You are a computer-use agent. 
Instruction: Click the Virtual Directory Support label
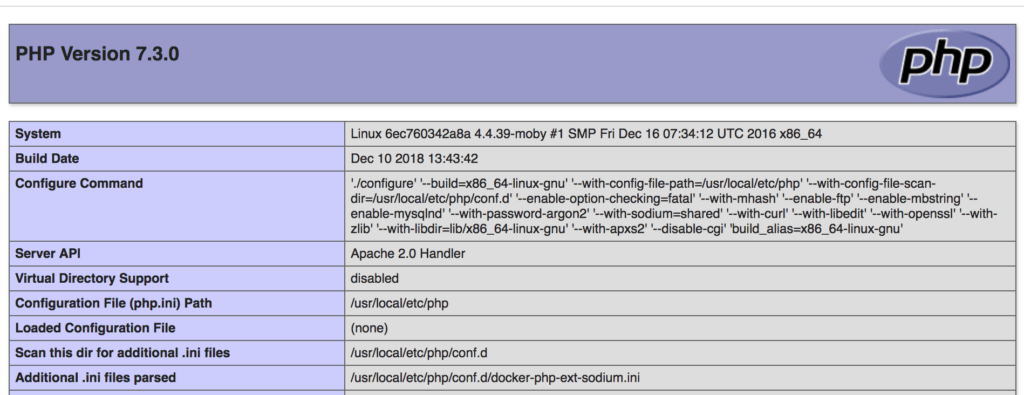click(x=92, y=278)
